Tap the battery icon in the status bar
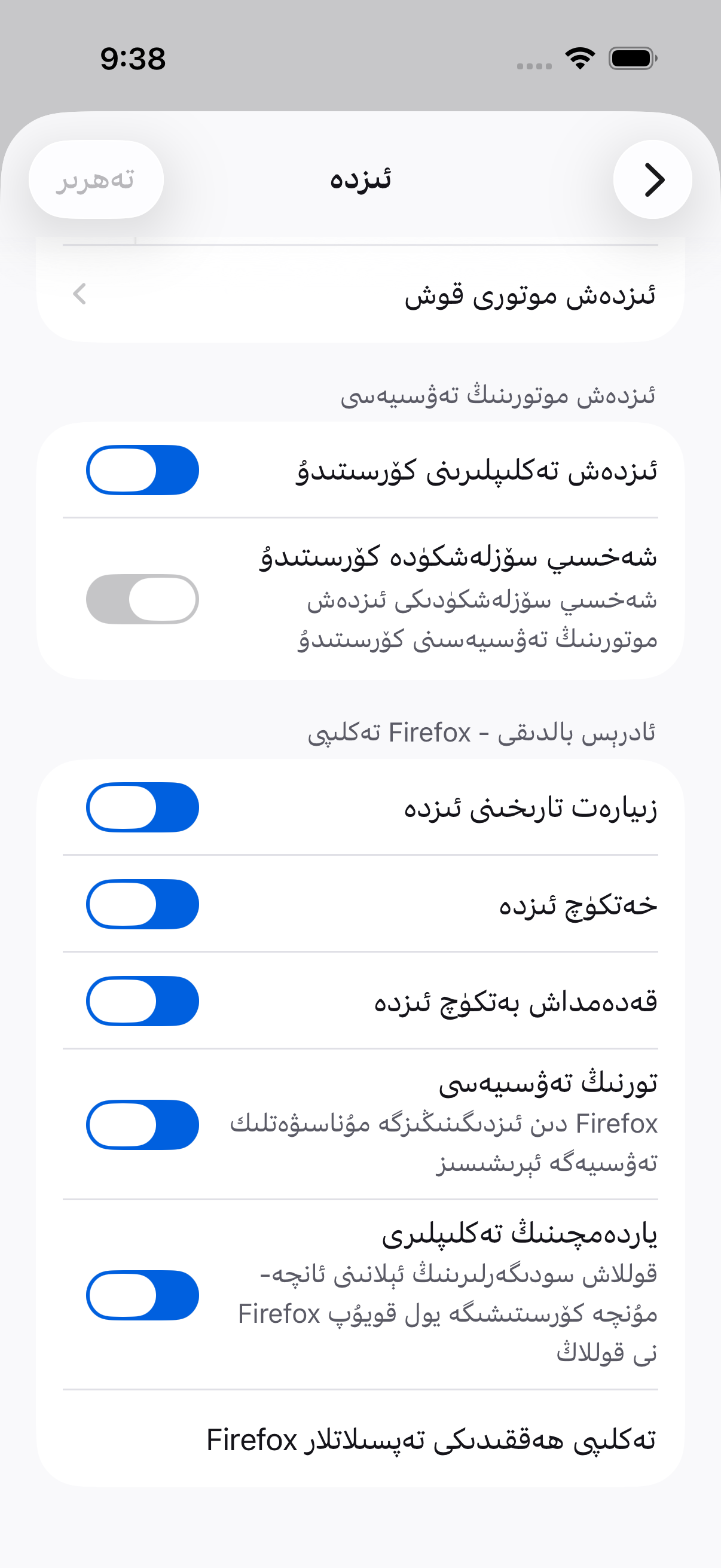Image resolution: width=721 pixels, height=1568 pixels. pos(633,59)
